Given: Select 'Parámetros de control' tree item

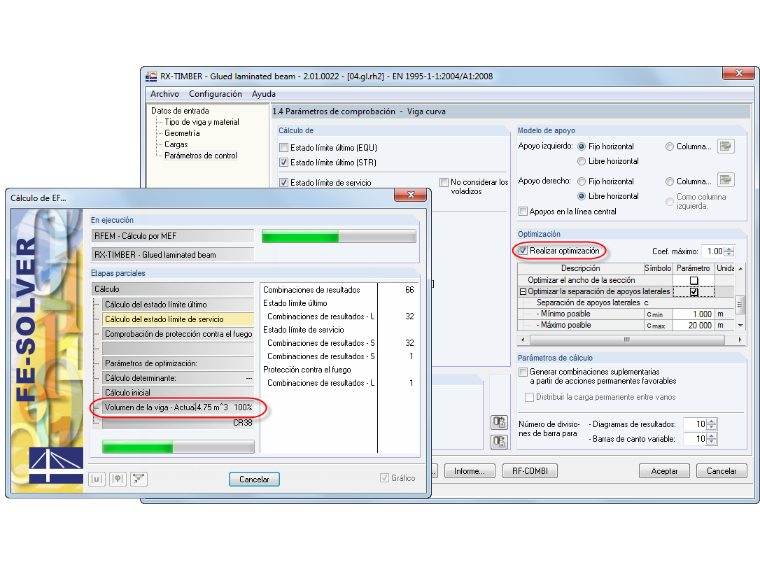Looking at the screenshot, I should pos(201,156).
